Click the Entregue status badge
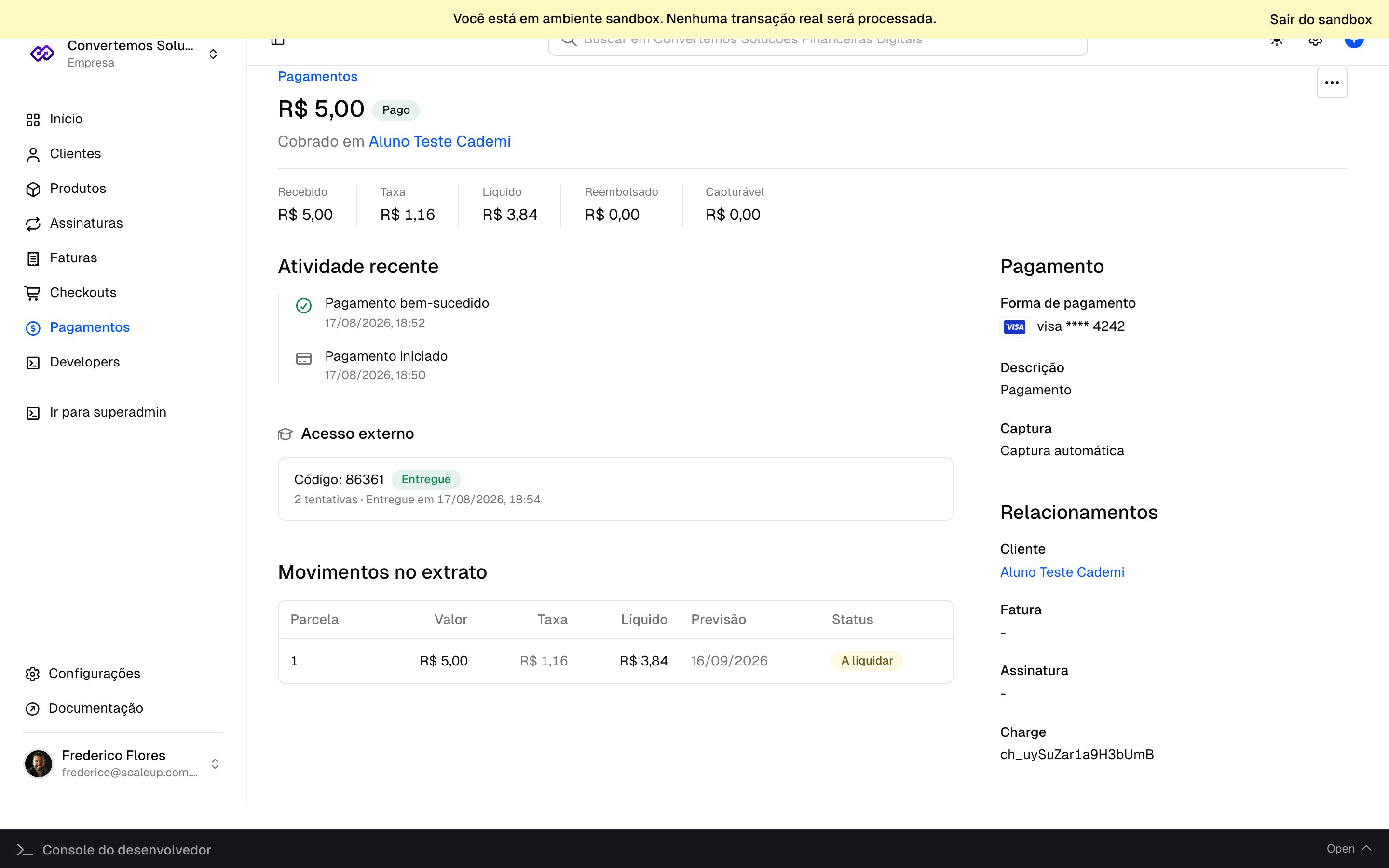This screenshot has height=868, width=1389. click(426, 479)
